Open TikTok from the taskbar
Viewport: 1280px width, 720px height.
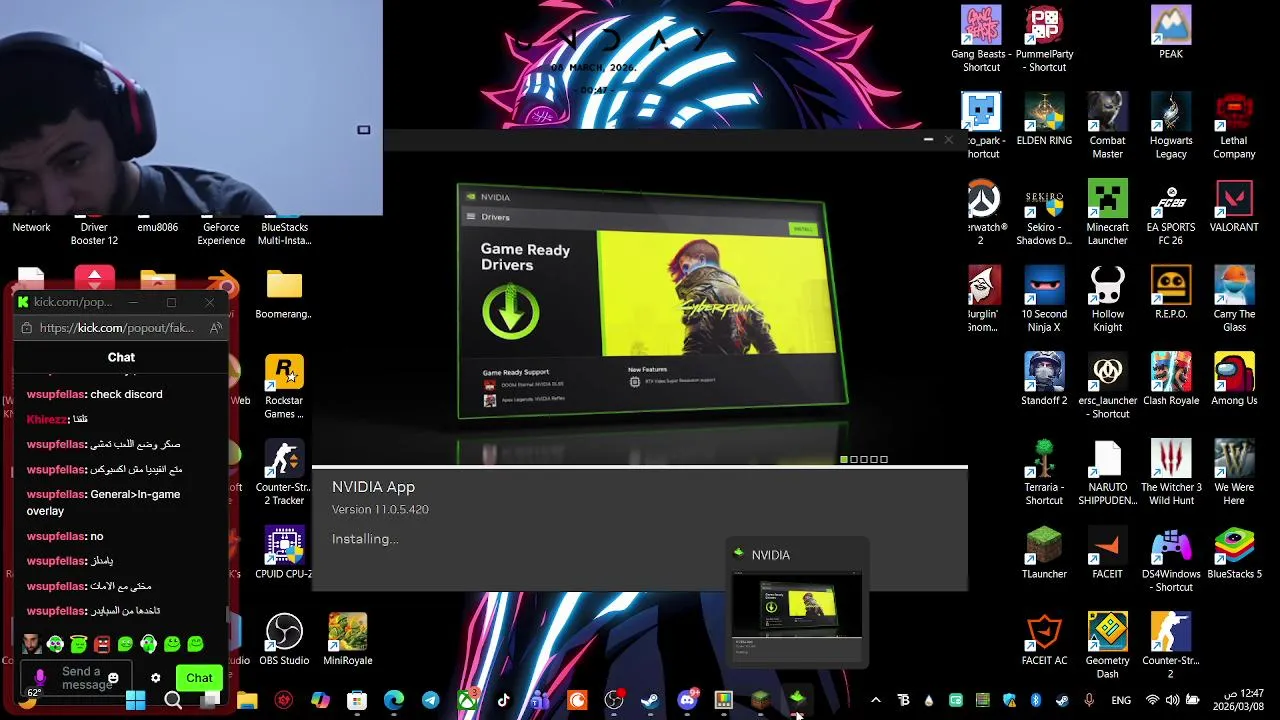[x=503, y=701]
